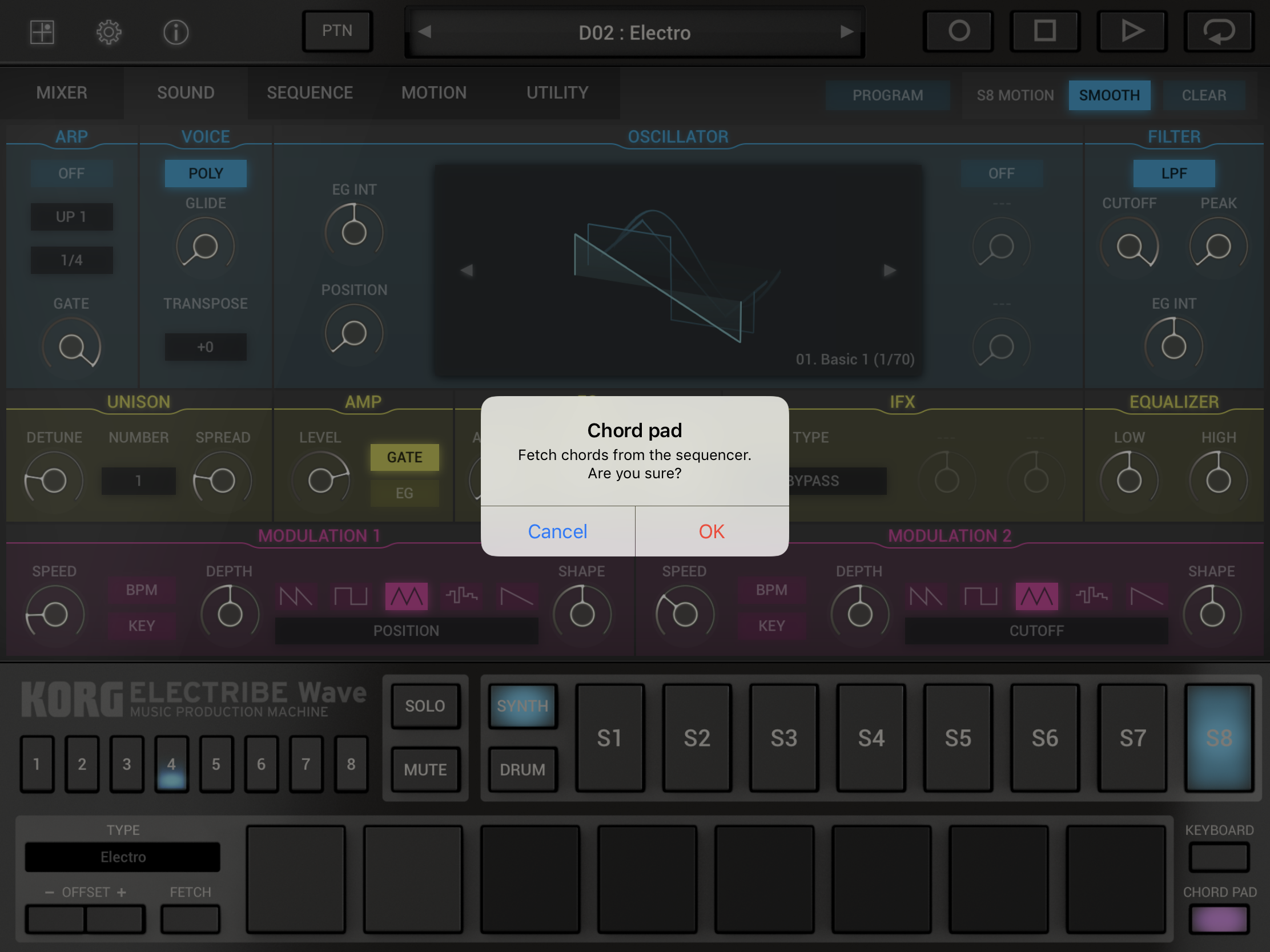Select triangle LFO shape in Modulation 2
Image resolution: width=1270 pixels, height=952 pixels.
(1037, 597)
